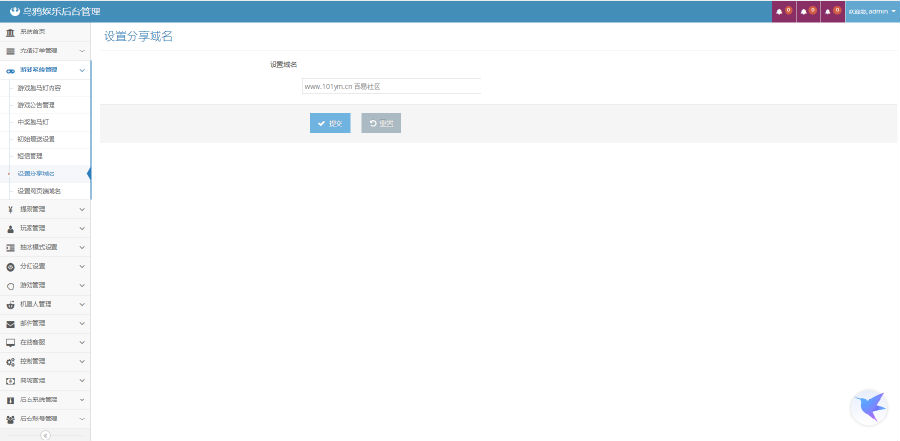Click the blue bird floating icon
The image size is (900, 441).
[868, 406]
